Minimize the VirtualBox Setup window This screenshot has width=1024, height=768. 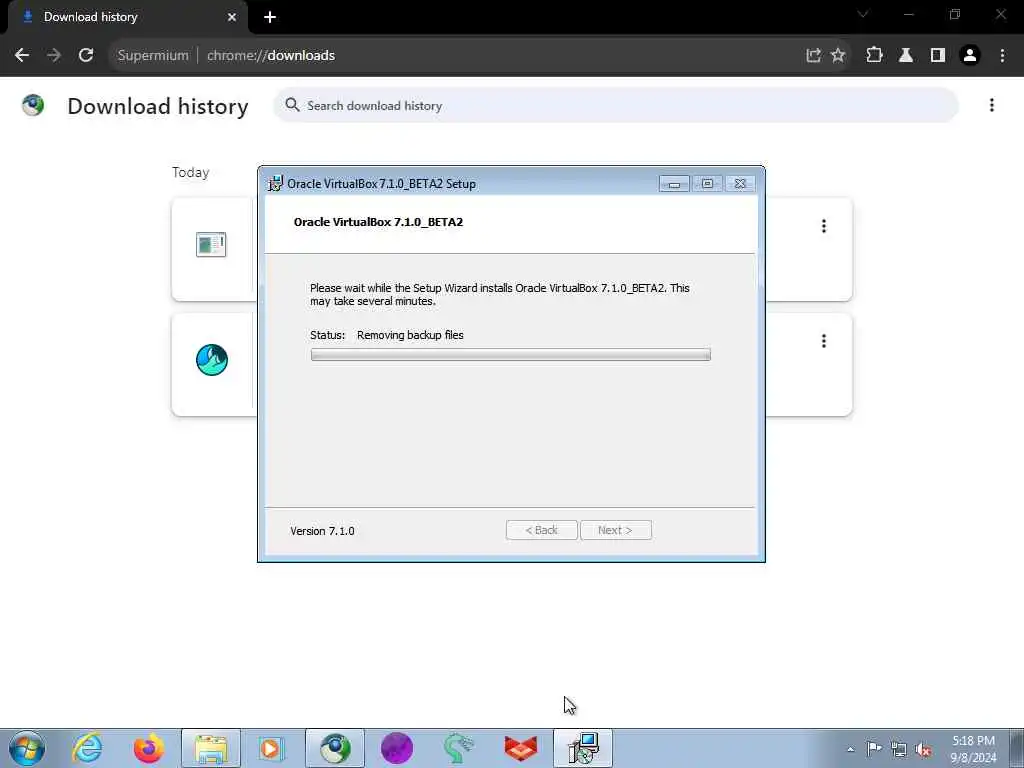coord(674,184)
